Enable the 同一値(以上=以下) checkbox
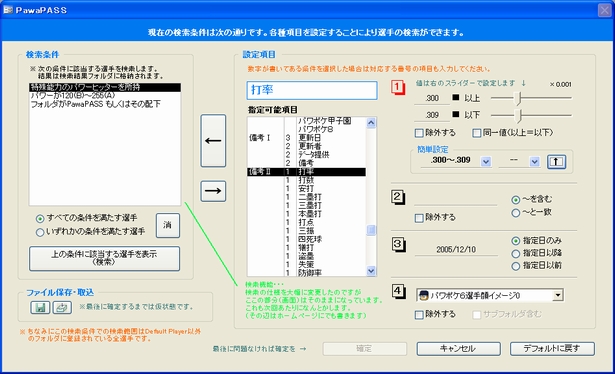 point(477,133)
